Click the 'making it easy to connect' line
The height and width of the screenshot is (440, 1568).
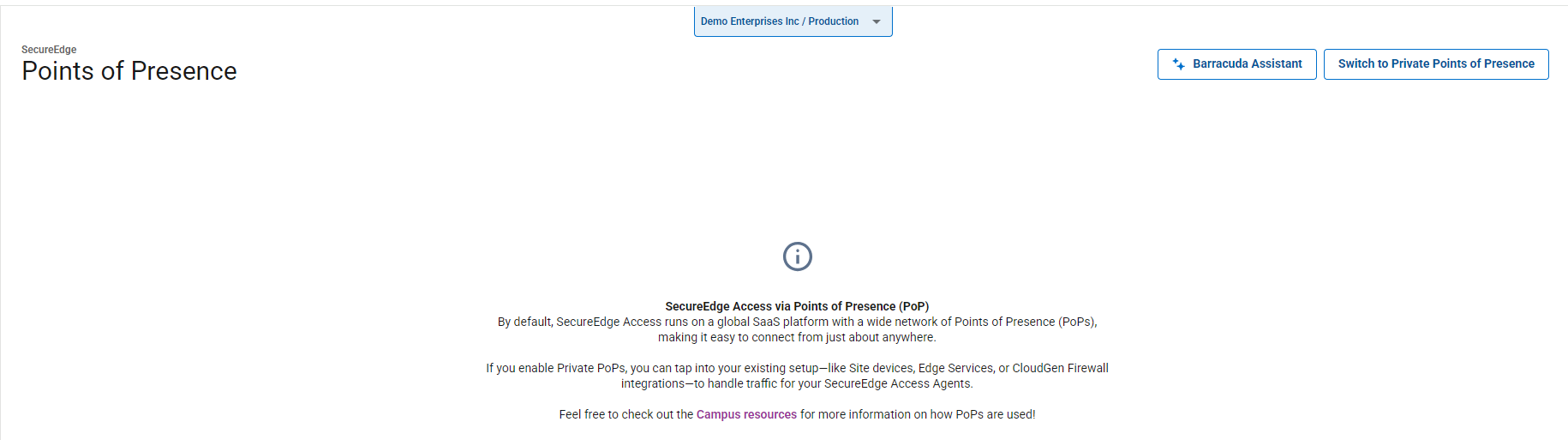pos(797,337)
